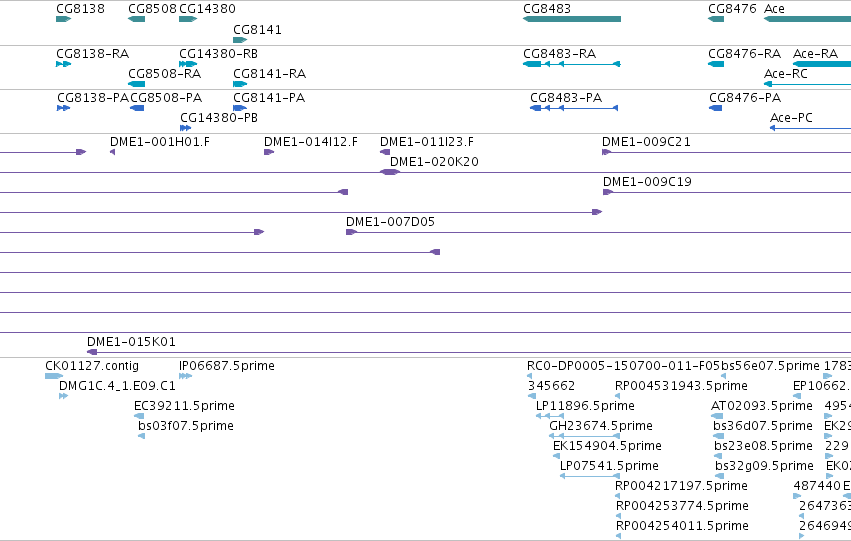
Task: Click the DME1-009C21 clone start arrow
Action: (606, 152)
